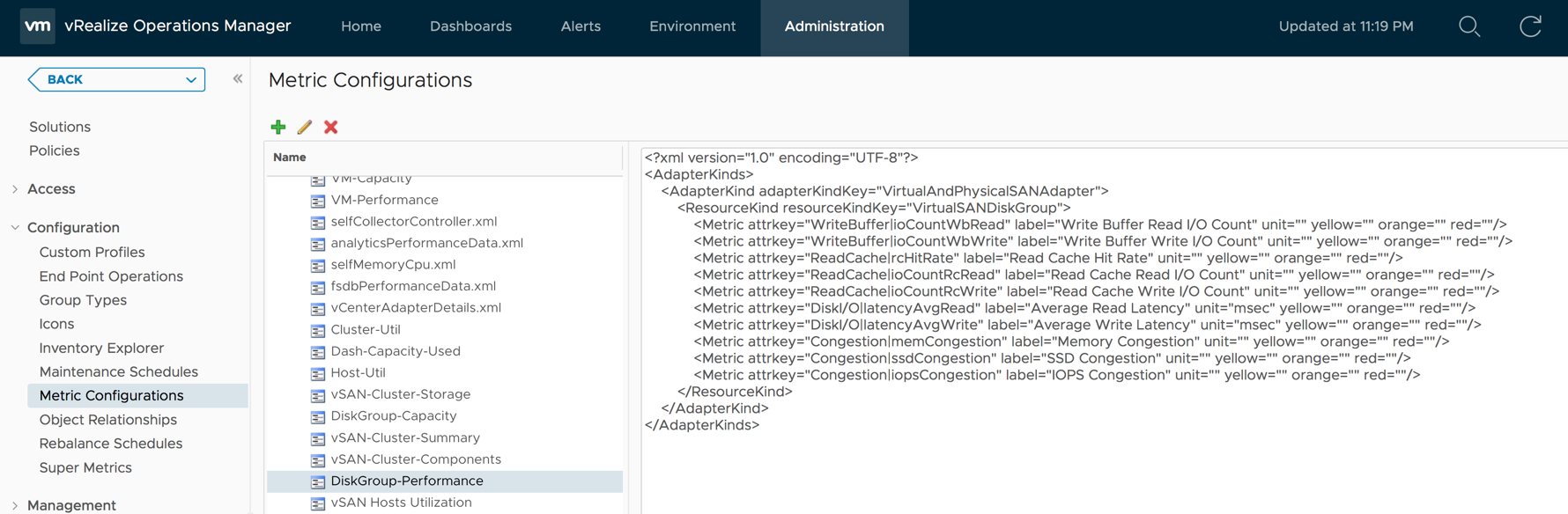The height and width of the screenshot is (514, 1568).
Task: Click the VMware vm logo
Action: pos(37,26)
